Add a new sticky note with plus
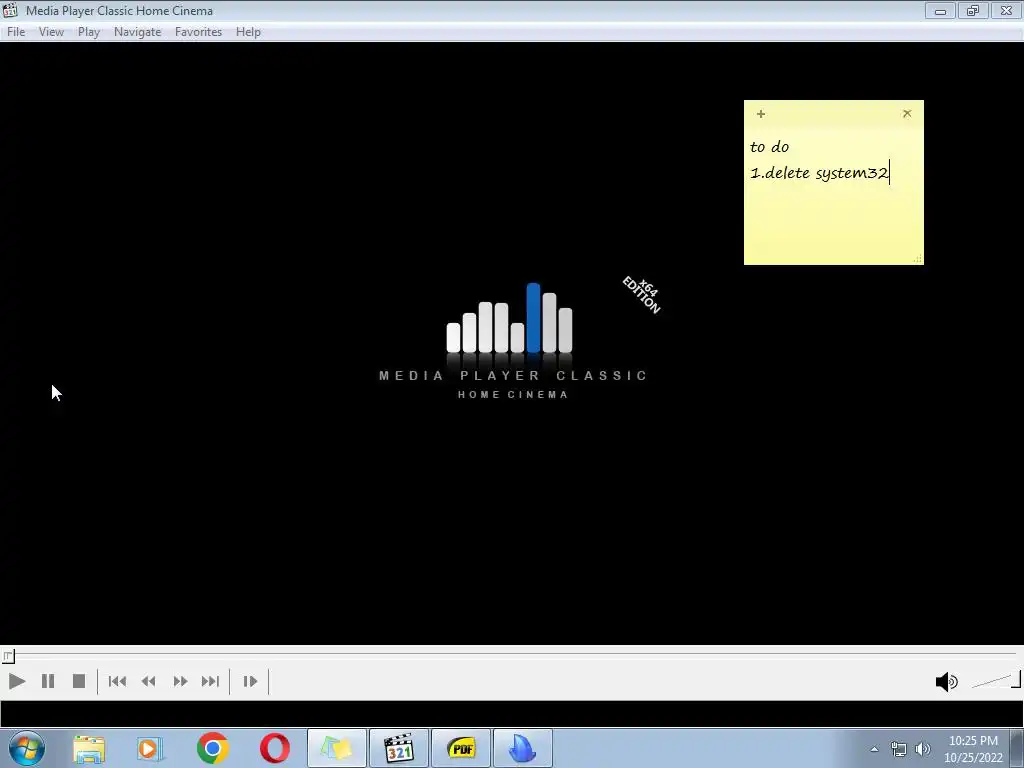 pos(761,114)
